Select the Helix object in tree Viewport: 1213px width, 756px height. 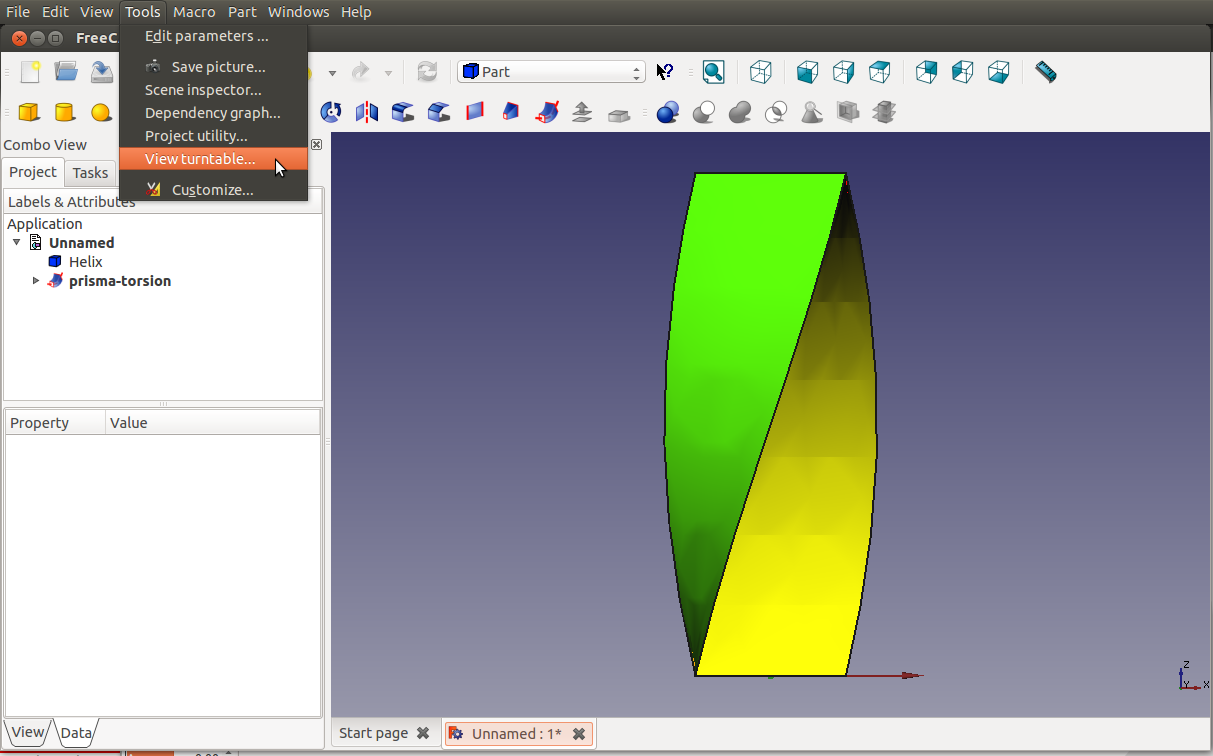(x=85, y=262)
